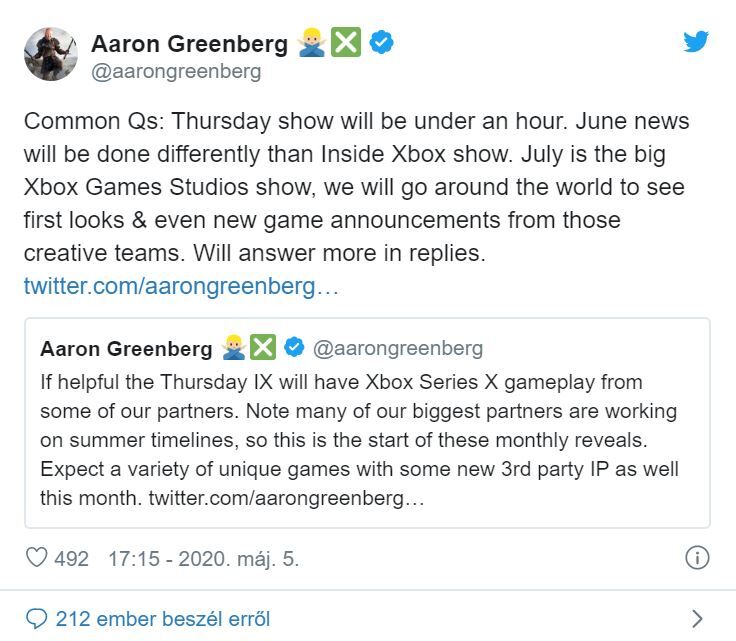Screen dimensions: 736x641
Task: Open the @aarongreenberg handle under the header name
Action: click(176, 71)
